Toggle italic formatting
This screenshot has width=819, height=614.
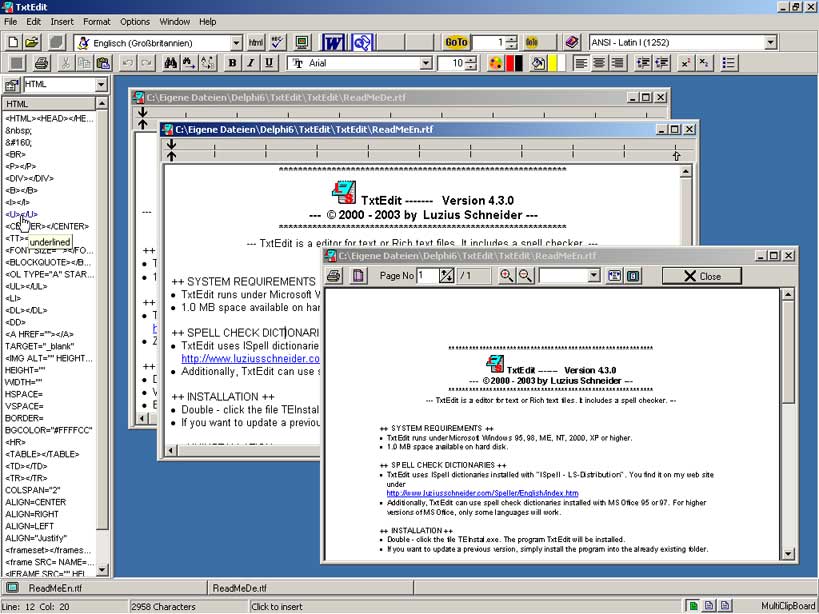(251, 64)
